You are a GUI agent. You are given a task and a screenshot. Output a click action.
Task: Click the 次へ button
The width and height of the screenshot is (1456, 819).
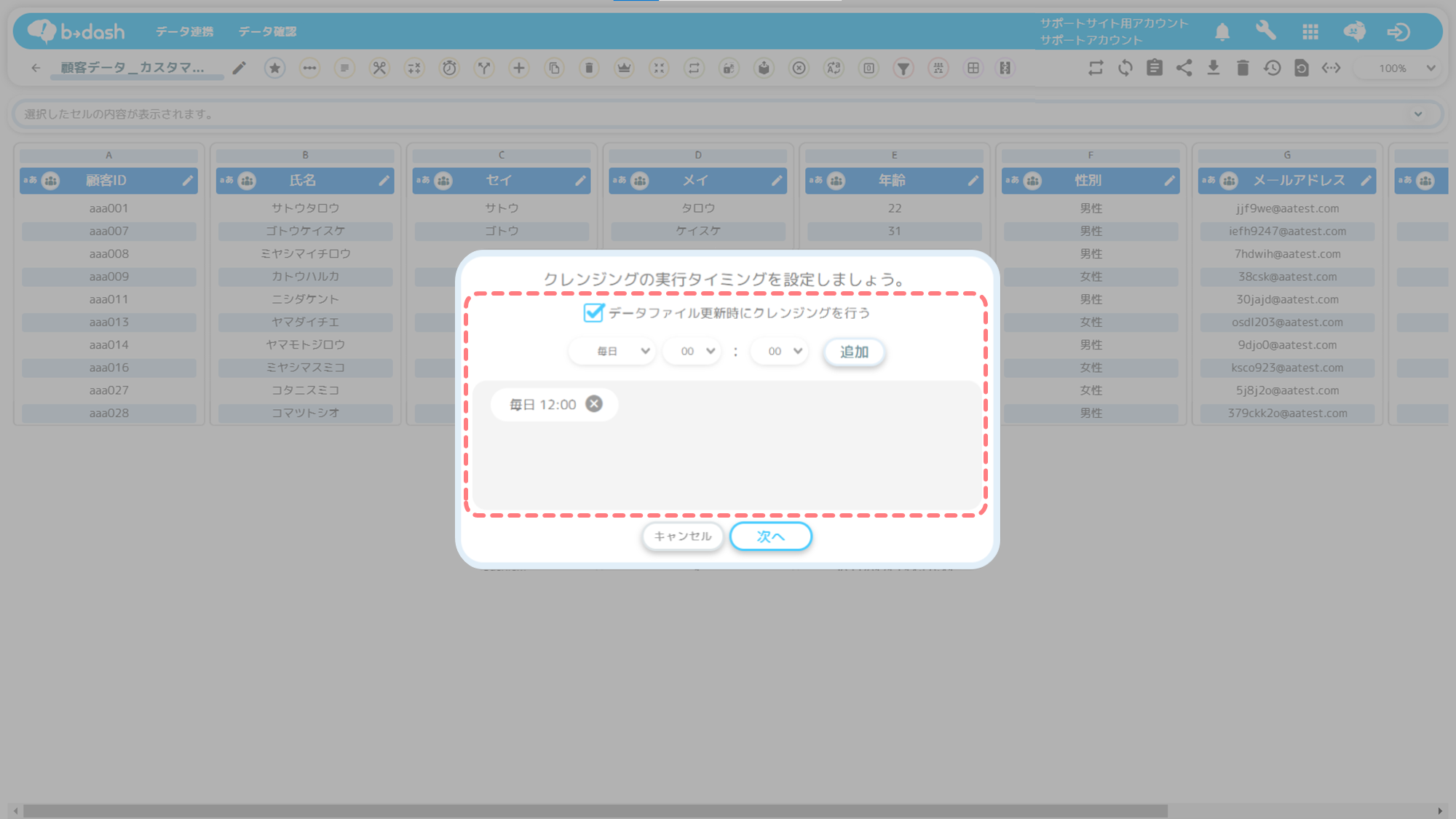click(x=770, y=537)
